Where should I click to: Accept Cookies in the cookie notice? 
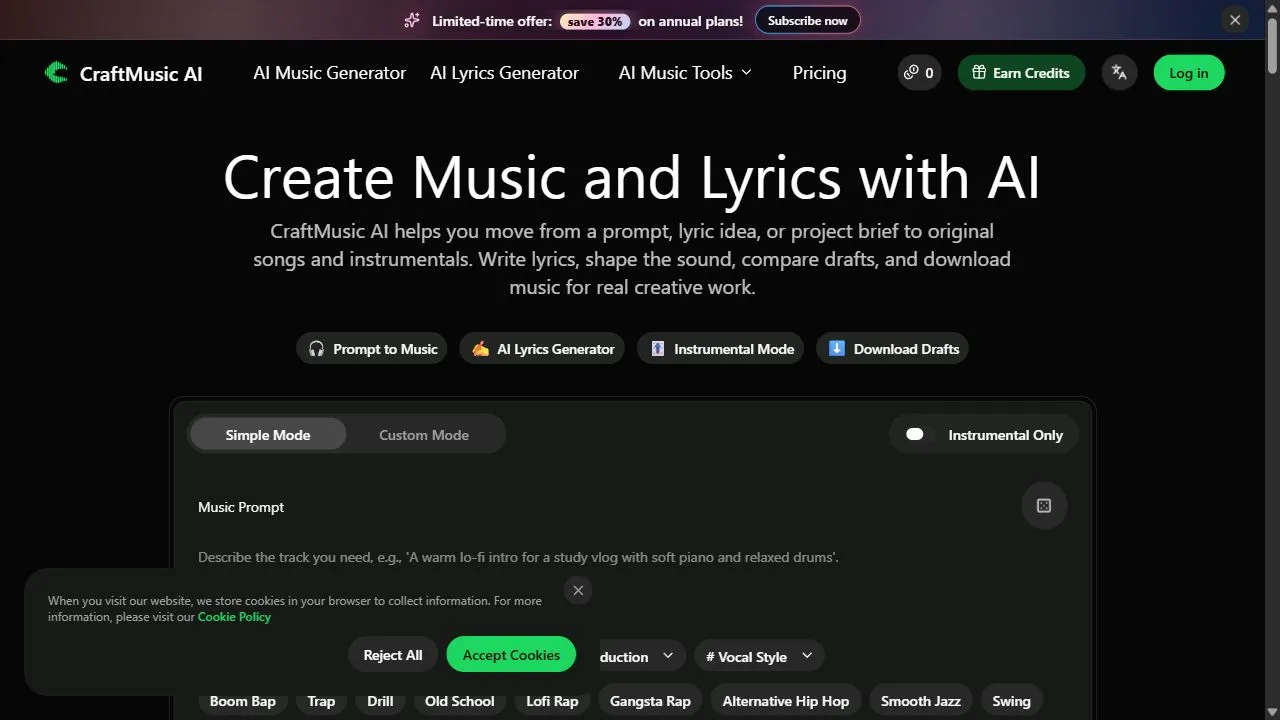pyautogui.click(x=511, y=655)
